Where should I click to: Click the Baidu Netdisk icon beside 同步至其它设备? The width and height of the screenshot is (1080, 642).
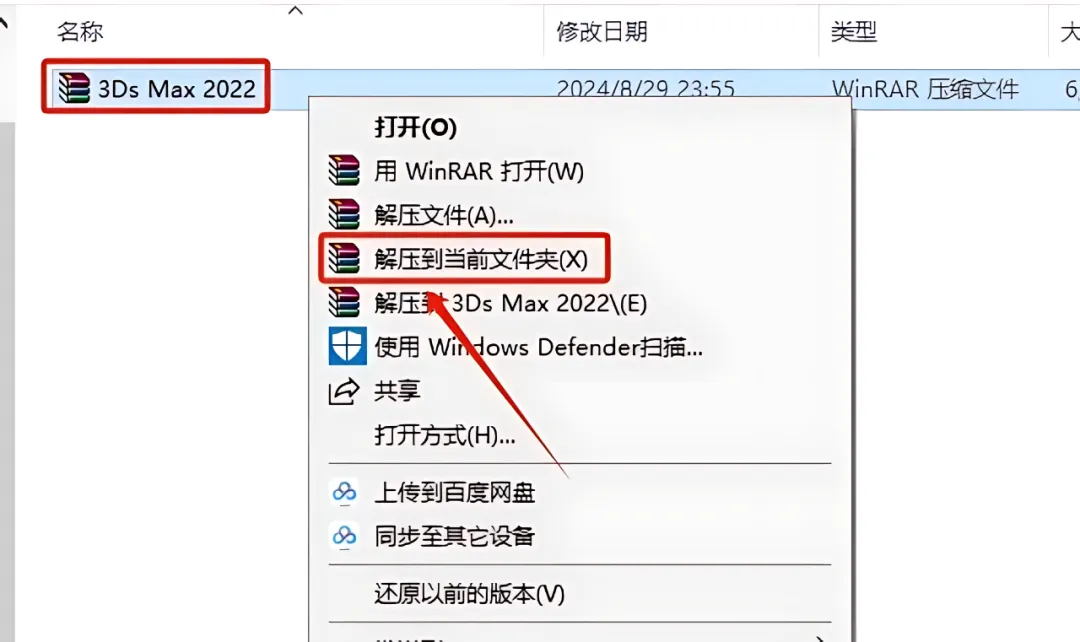coord(344,536)
